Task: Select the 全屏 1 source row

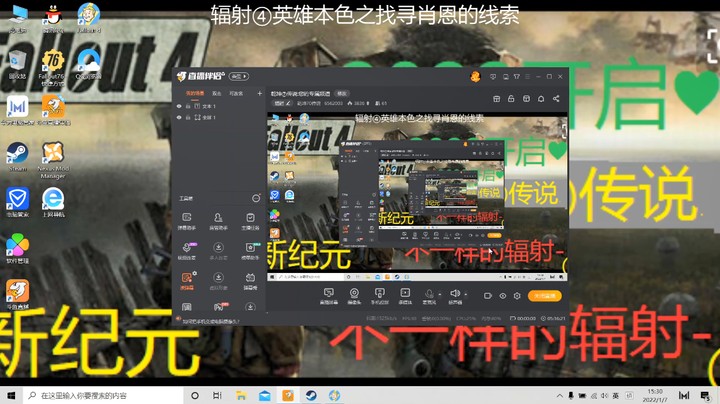Action: point(219,118)
